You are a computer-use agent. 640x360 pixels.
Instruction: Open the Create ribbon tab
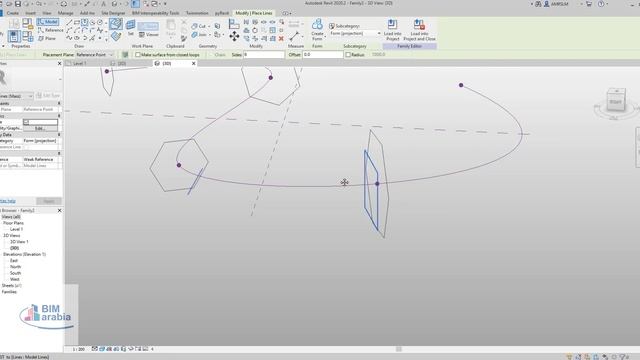click(13, 13)
